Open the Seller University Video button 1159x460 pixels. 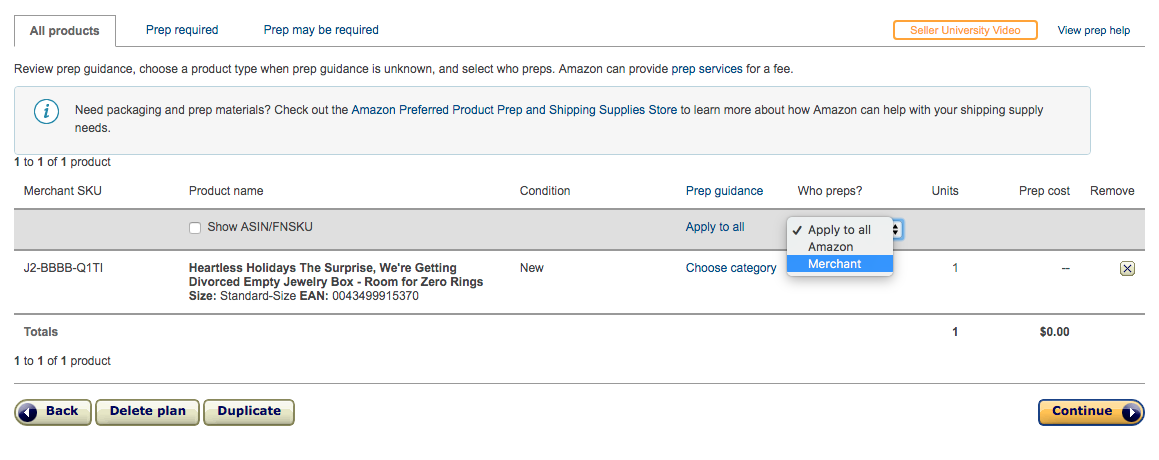coord(965,30)
